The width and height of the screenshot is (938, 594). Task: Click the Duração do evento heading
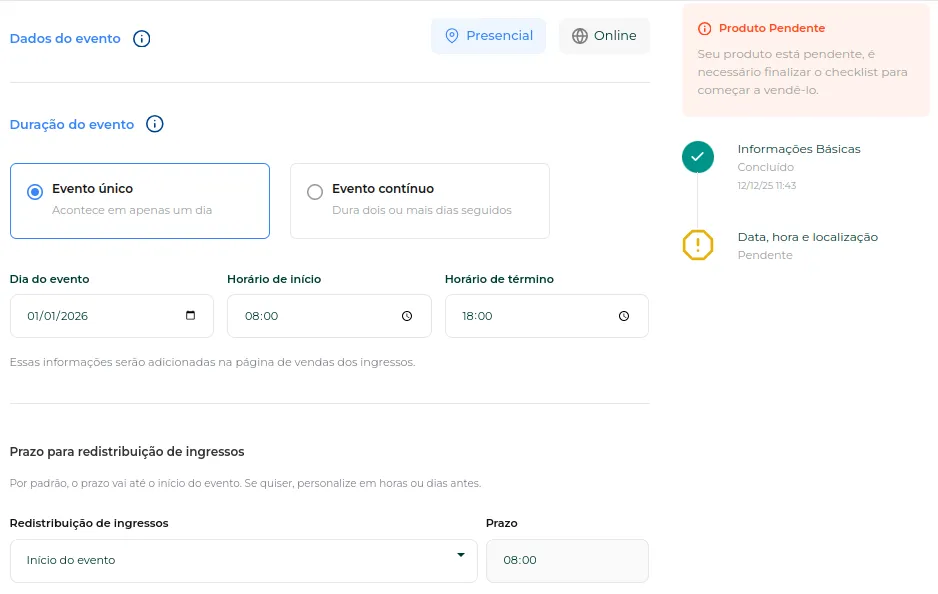pyautogui.click(x=72, y=124)
